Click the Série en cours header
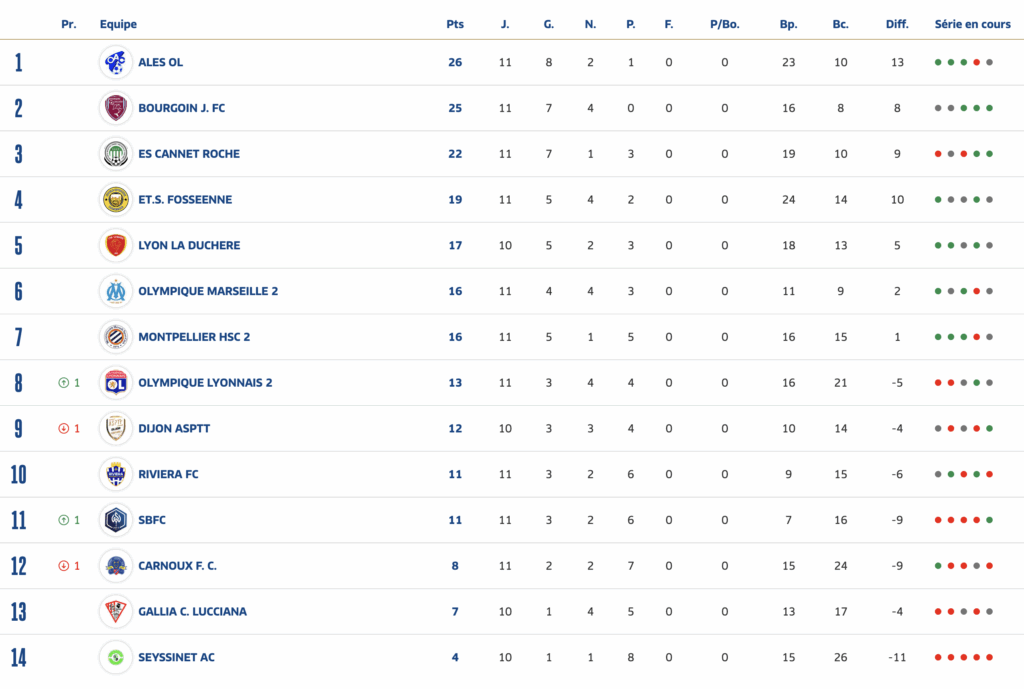 tap(972, 24)
